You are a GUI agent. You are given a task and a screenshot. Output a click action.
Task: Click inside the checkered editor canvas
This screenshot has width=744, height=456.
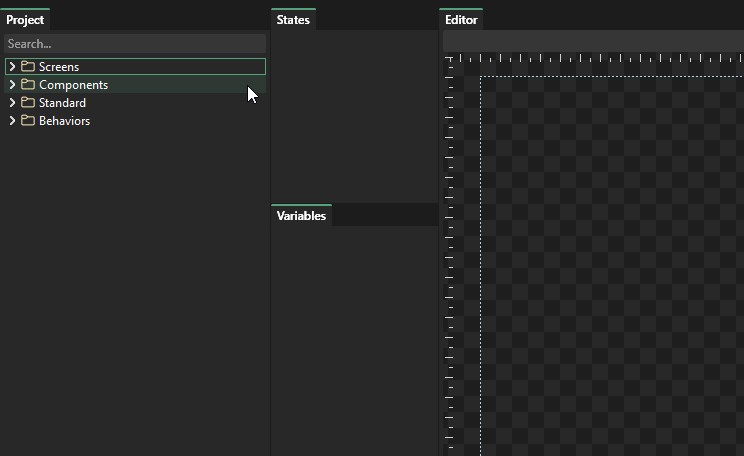click(x=610, y=260)
